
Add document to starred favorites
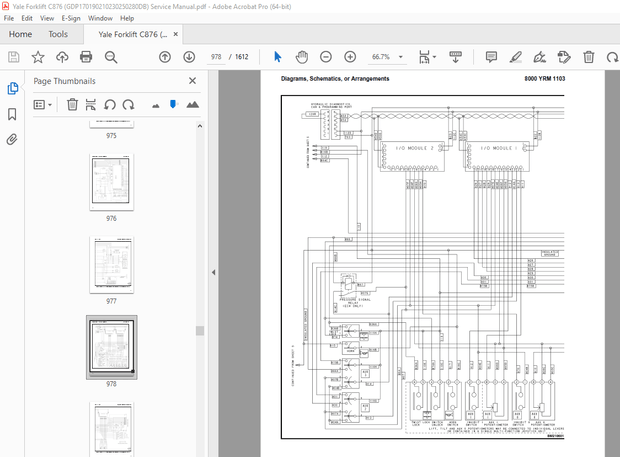tap(38, 57)
